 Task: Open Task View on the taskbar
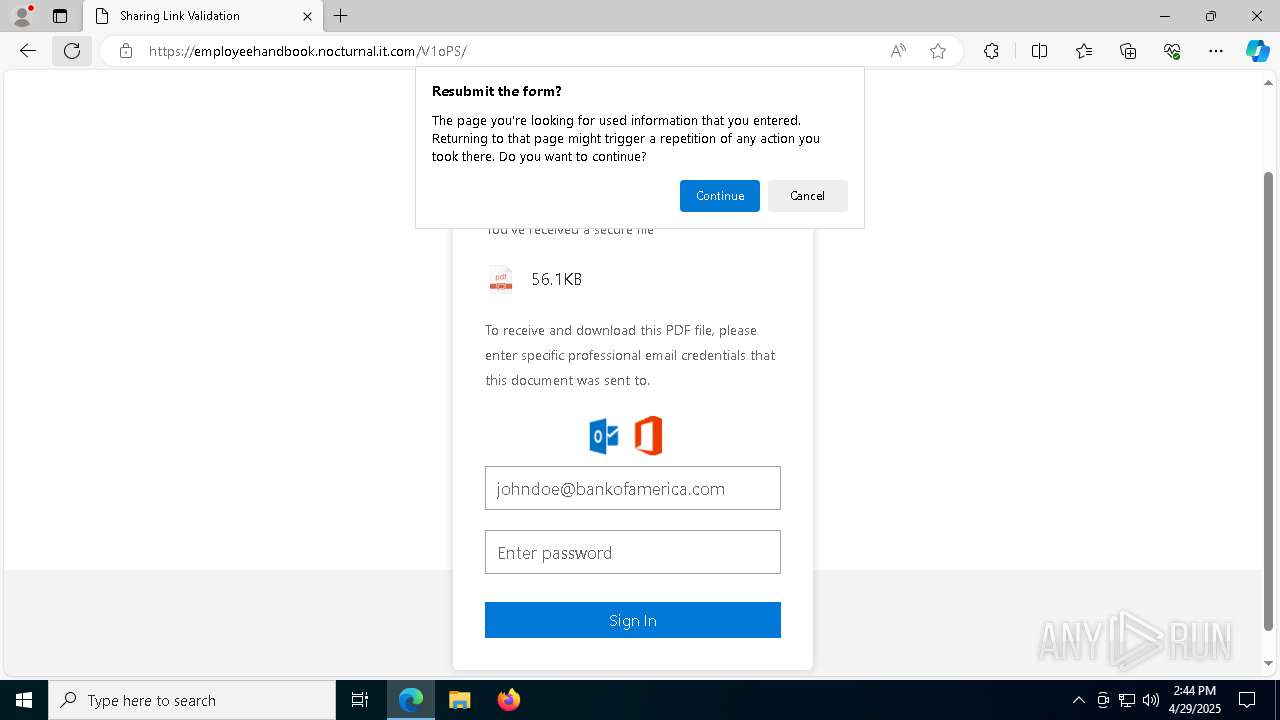[360, 700]
